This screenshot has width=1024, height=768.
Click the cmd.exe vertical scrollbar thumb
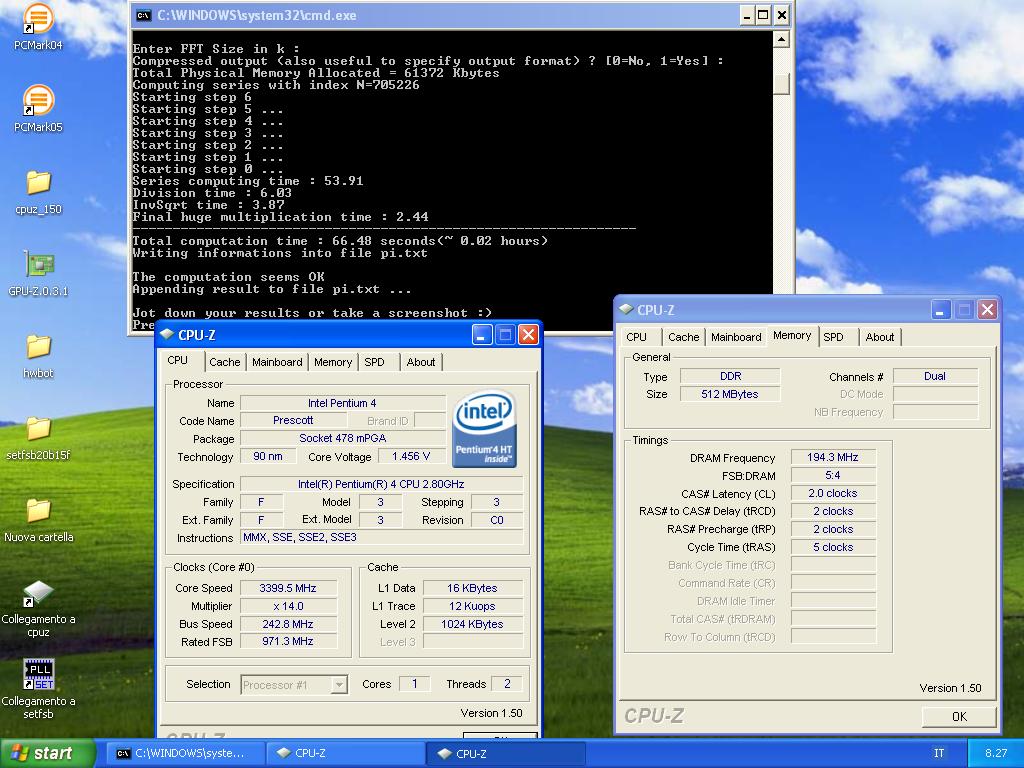tap(780, 84)
